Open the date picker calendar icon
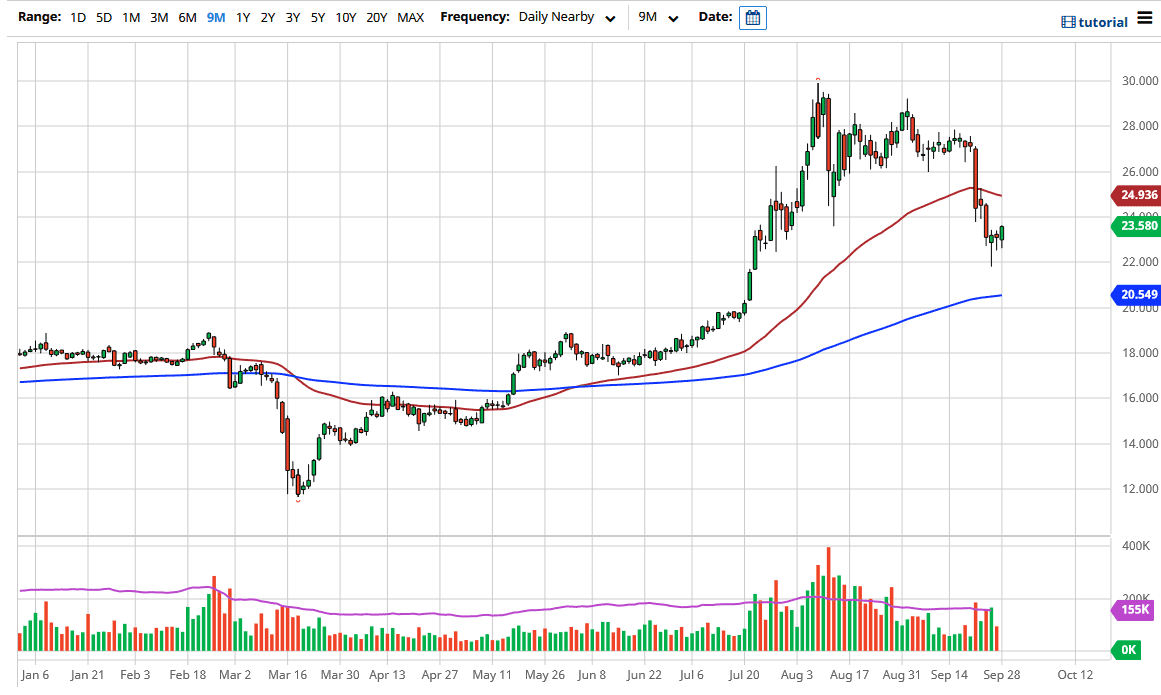The image size is (1161, 695). coord(752,18)
